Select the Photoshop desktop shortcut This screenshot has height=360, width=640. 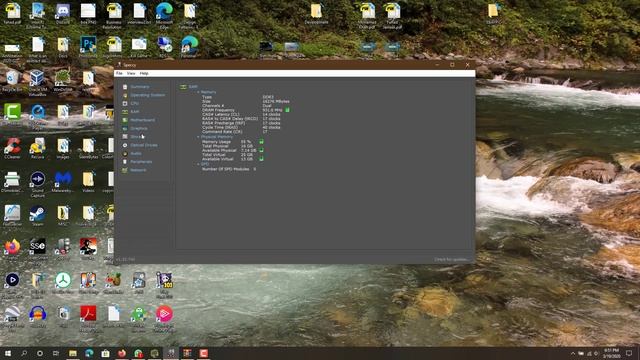tap(88, 47)
